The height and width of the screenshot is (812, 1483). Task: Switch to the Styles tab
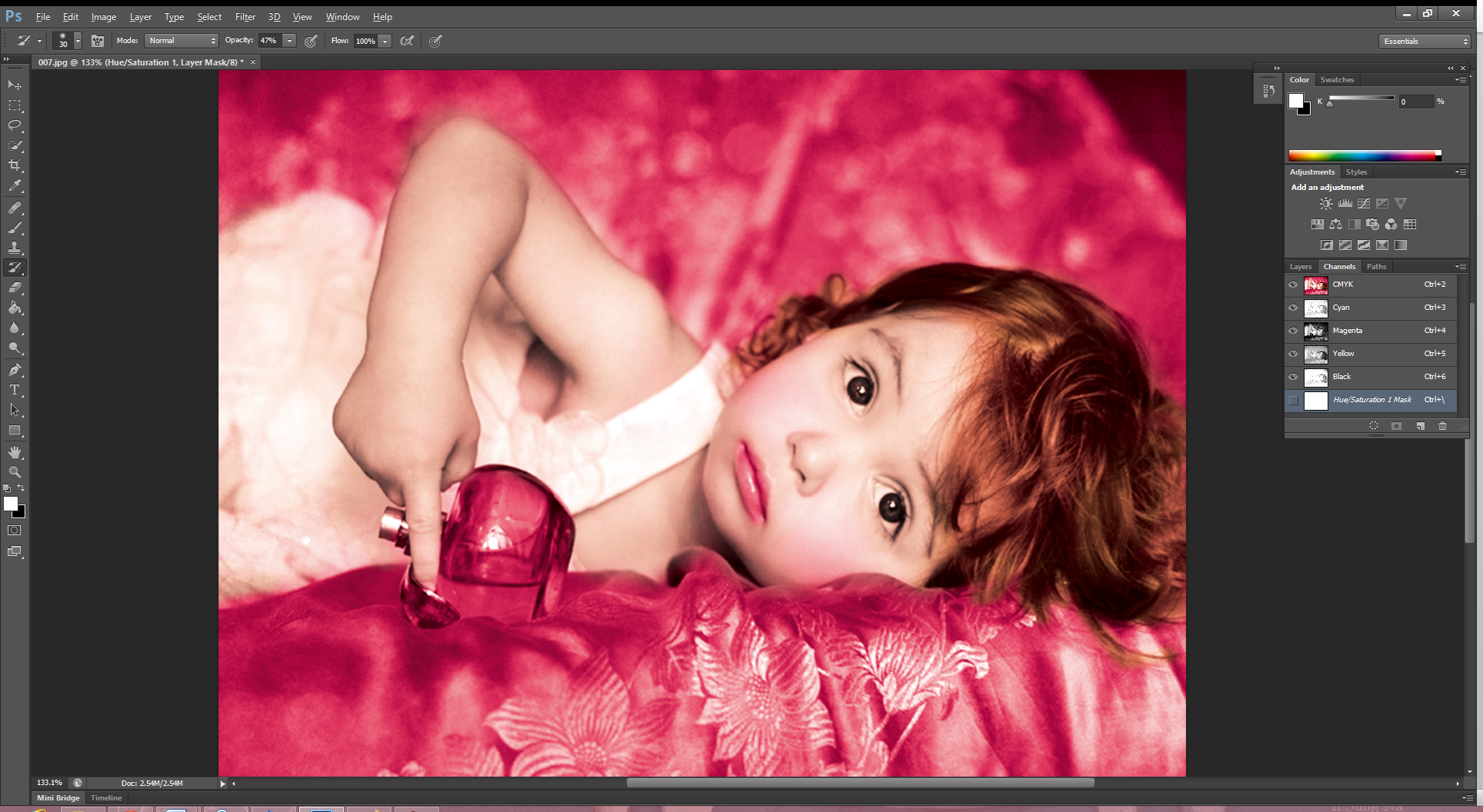tap(1356, 172)
